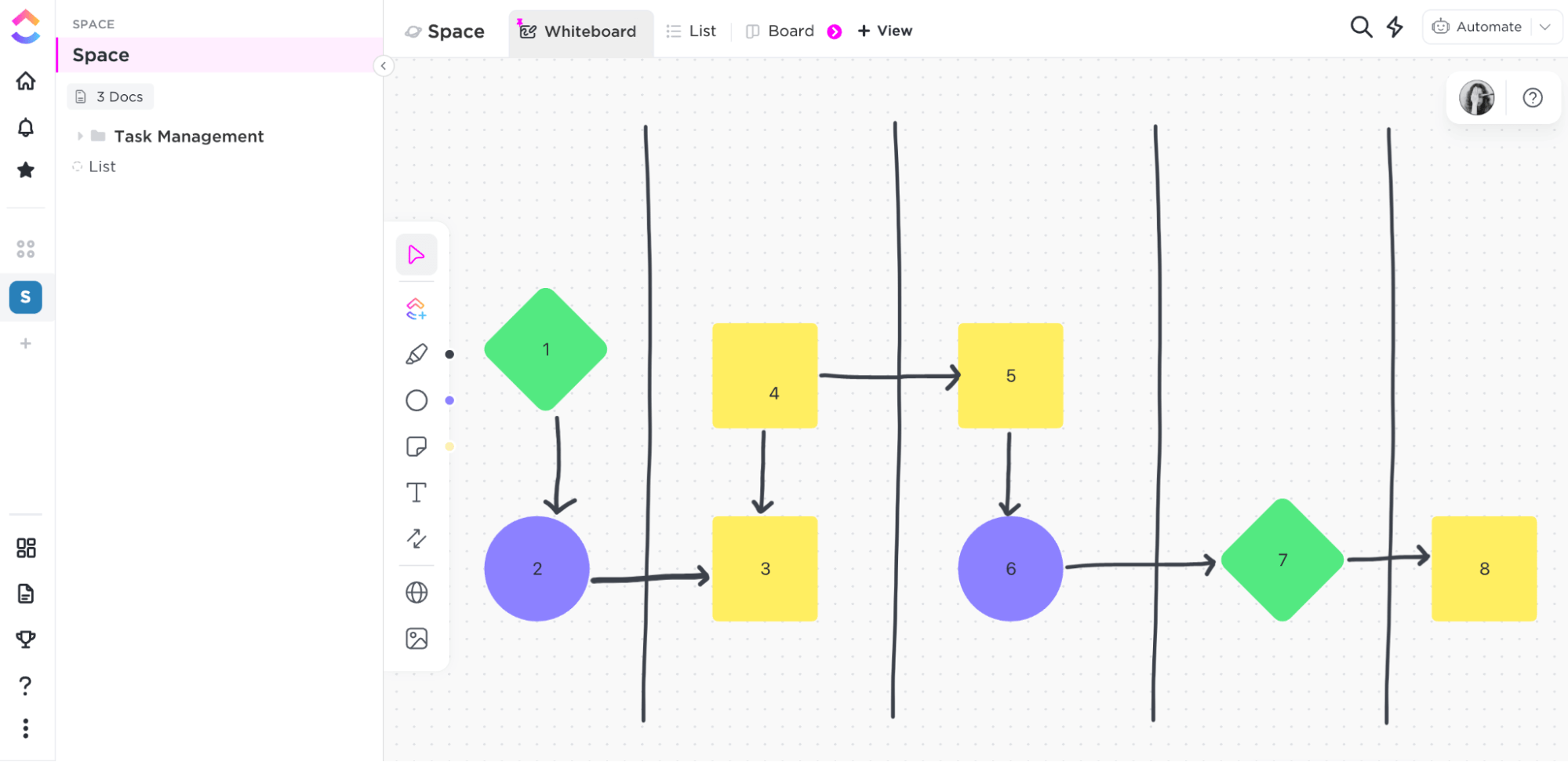Open Favorites star in sidebar
Image resolution: width=1568 pixels, height=762 pixels.
pyautogui.click(x=26, y=170)
